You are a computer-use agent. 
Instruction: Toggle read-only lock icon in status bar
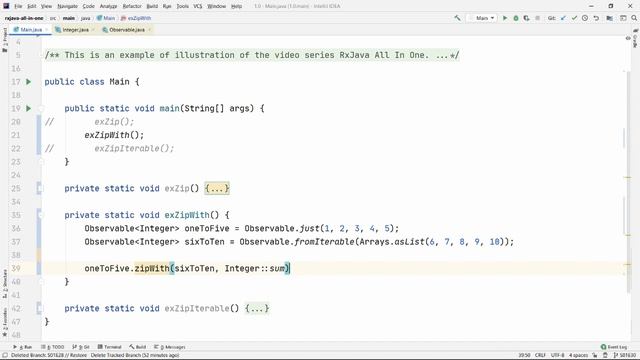(x=595, y=356)
